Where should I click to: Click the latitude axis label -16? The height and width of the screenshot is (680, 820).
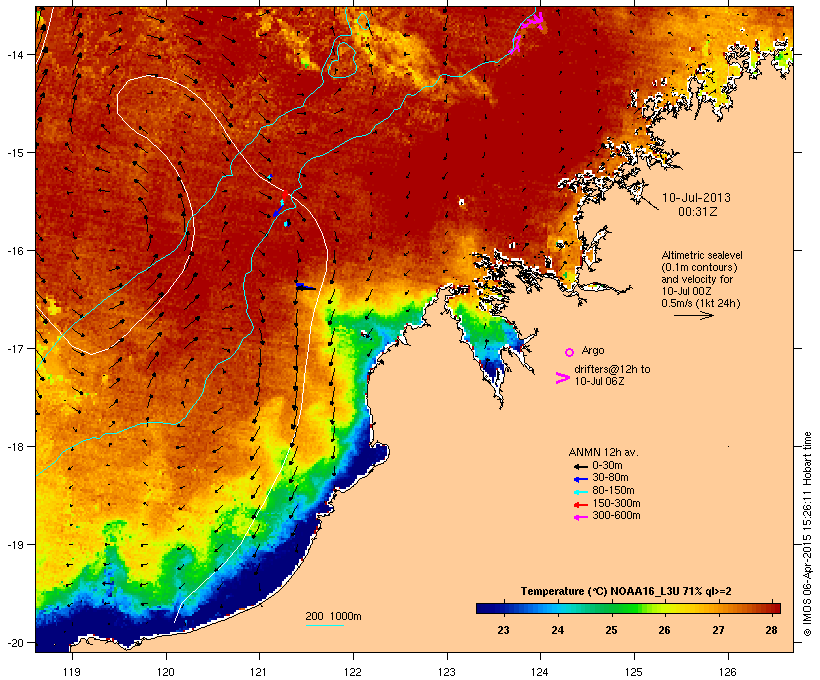(x=15, y=251)
